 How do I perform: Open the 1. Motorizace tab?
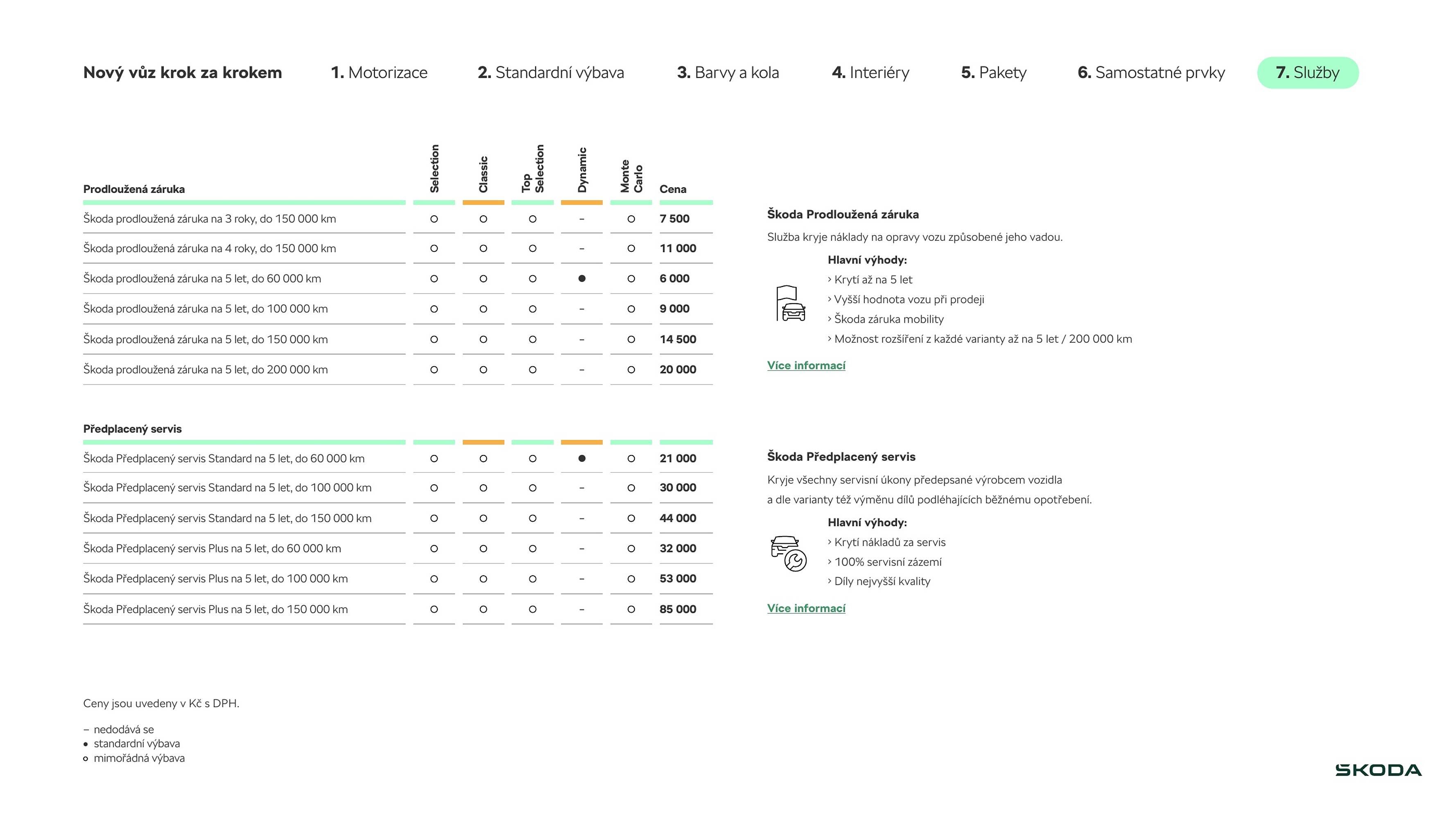coord(379,72)
